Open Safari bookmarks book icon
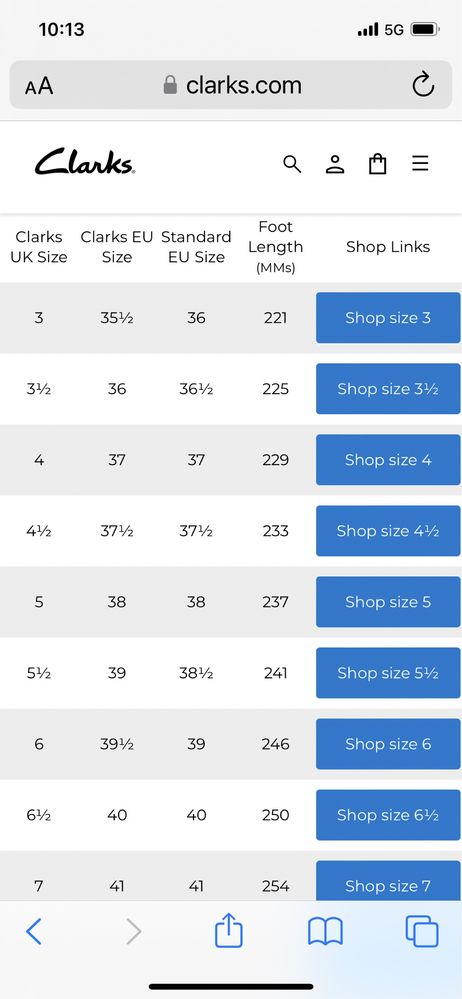The image size is (462, 999). (x=325, y=931)
